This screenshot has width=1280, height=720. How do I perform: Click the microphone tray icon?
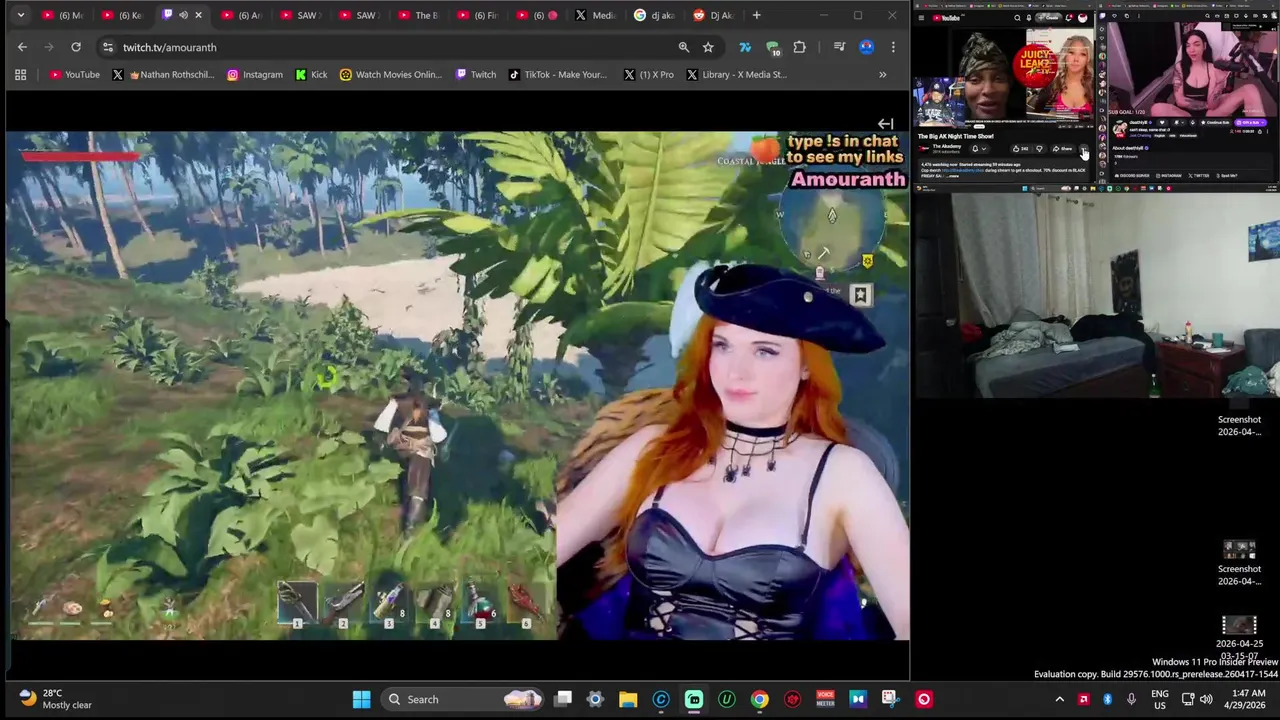[1131, 699]
